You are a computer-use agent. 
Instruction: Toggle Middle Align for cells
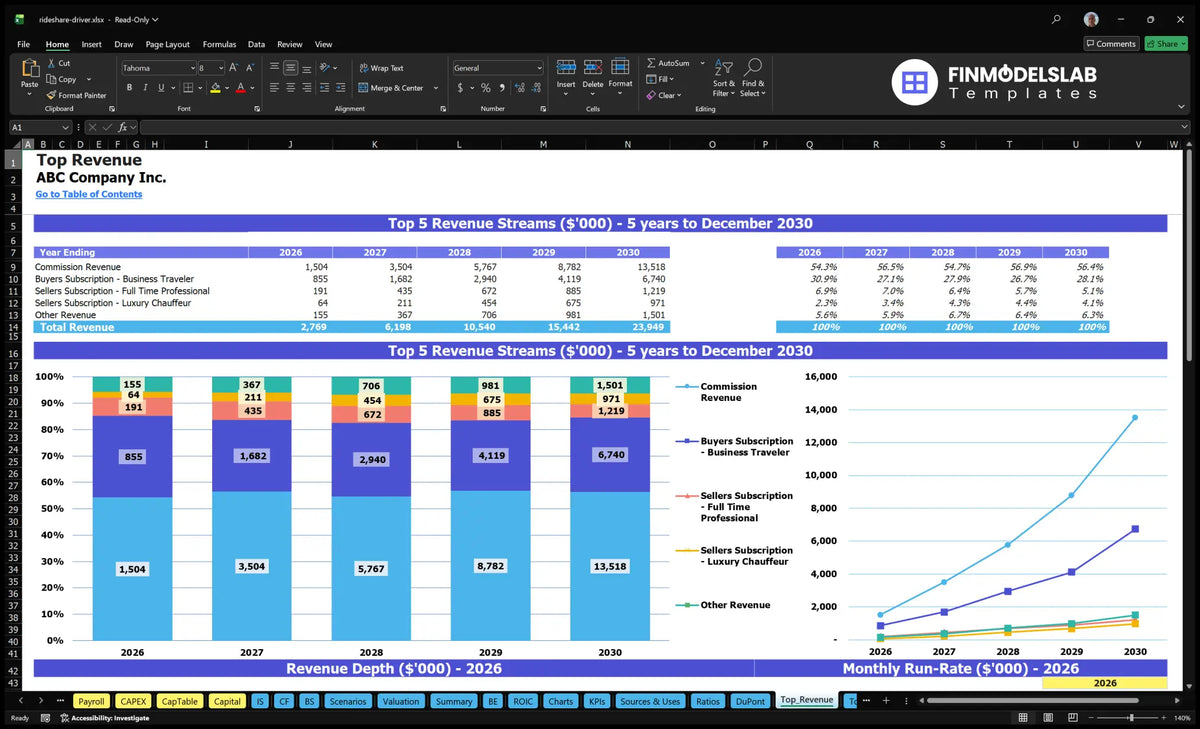point(290,68)
